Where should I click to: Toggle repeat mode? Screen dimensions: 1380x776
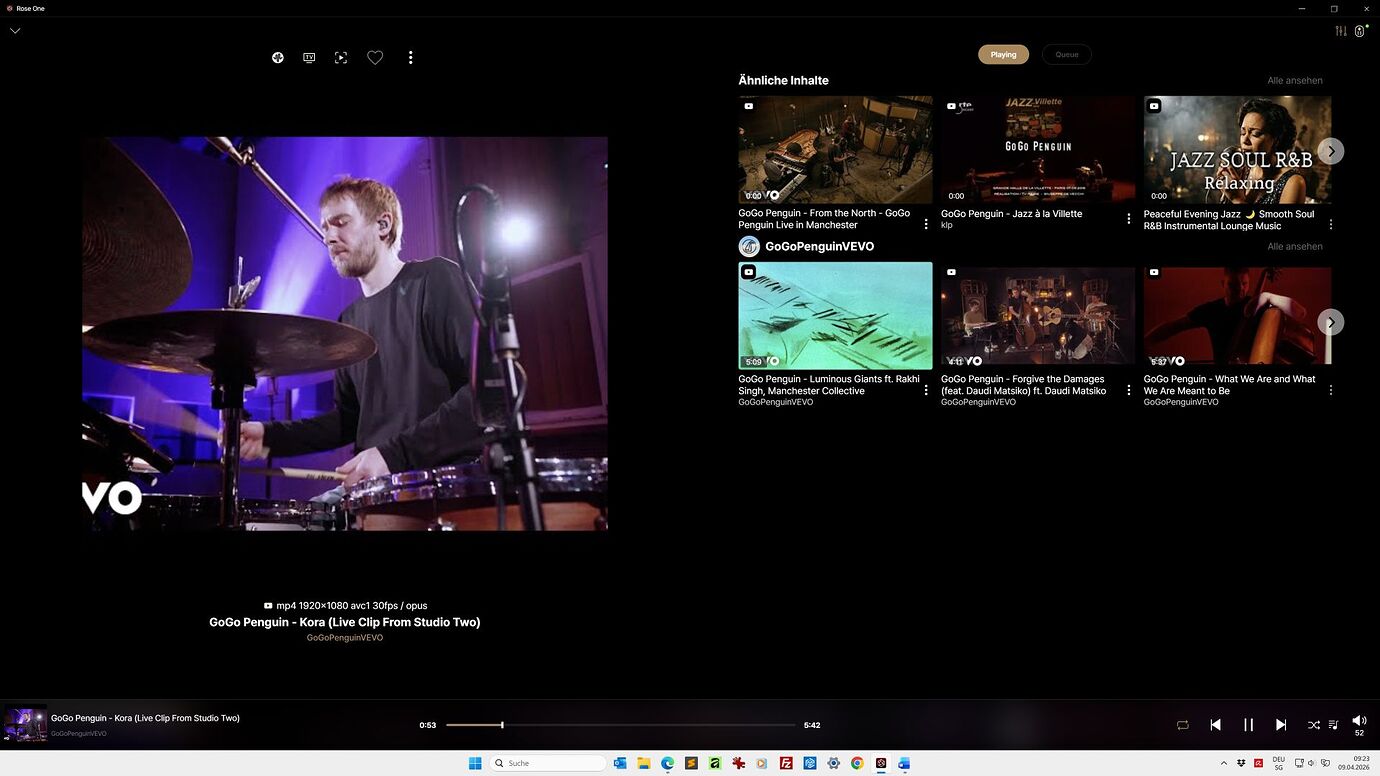pos(1183,725)
